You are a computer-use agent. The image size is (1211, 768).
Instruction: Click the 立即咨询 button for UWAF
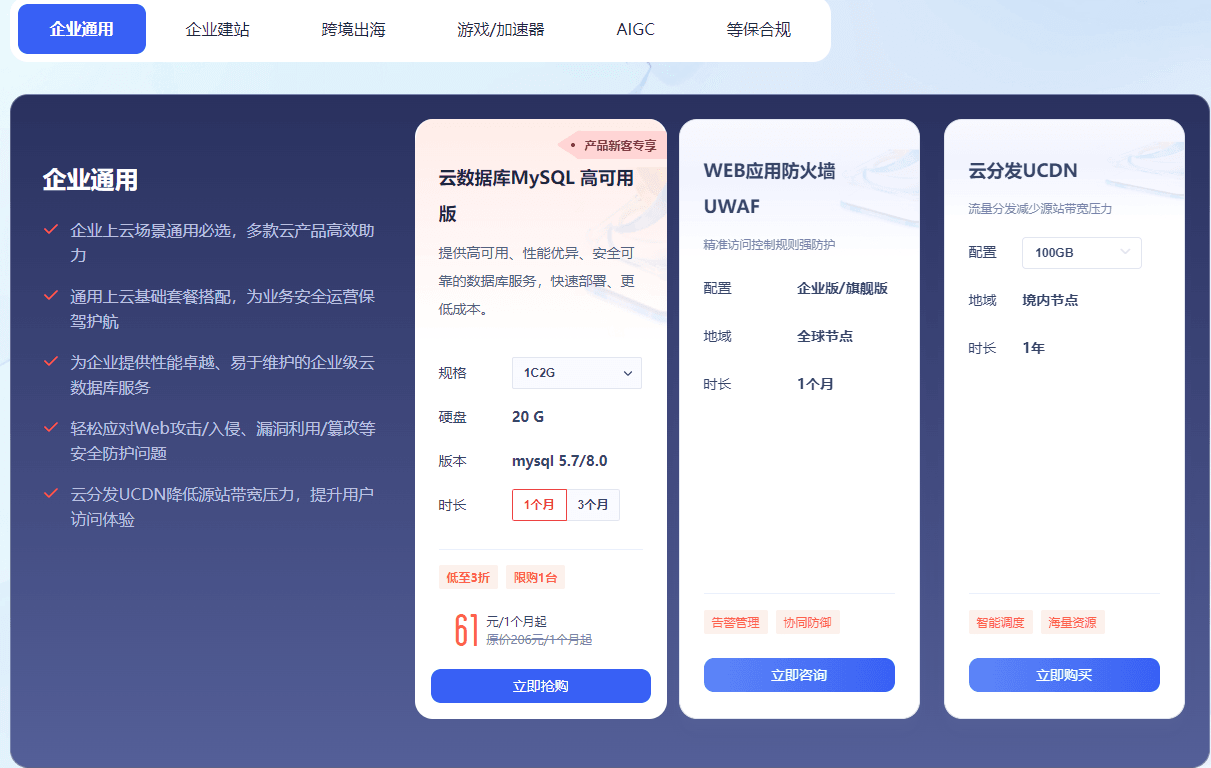click(x=799, y=675)
